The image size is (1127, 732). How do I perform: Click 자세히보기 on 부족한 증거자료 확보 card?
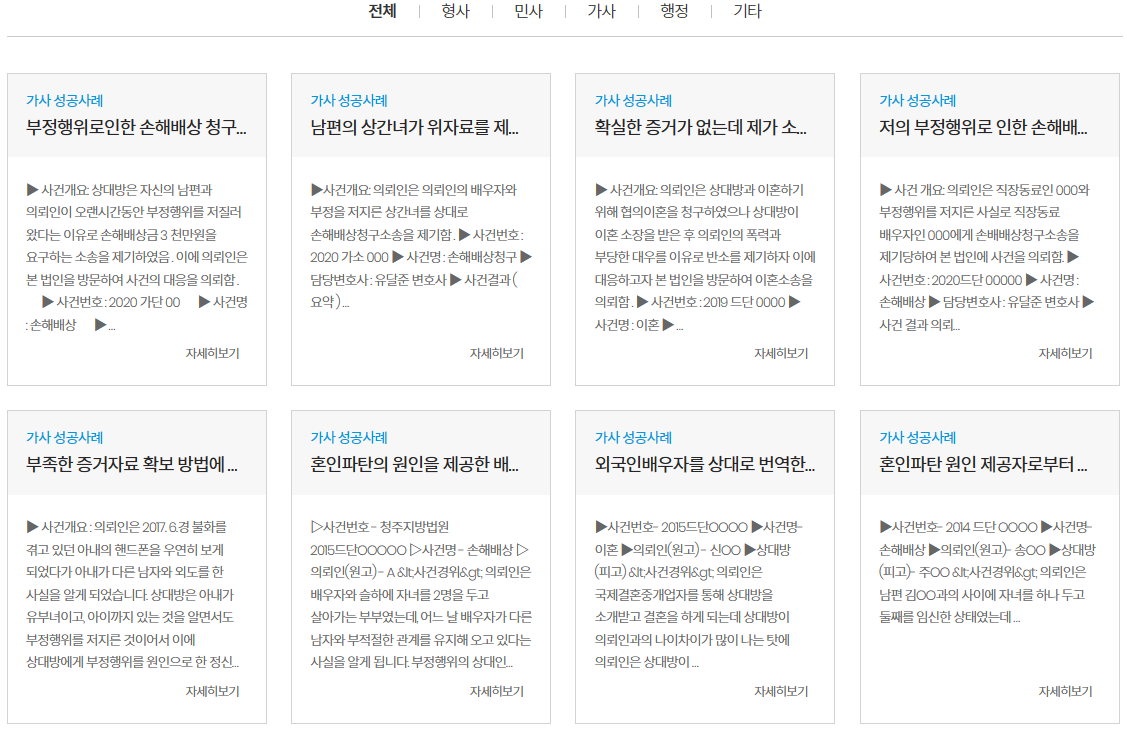click(x=212, y=691)
